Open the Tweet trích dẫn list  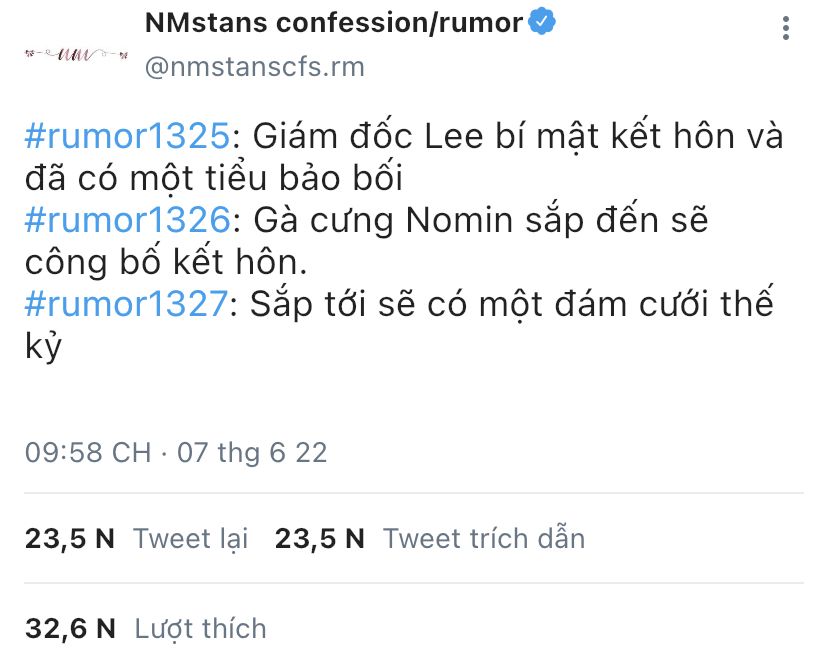(484, 538)
